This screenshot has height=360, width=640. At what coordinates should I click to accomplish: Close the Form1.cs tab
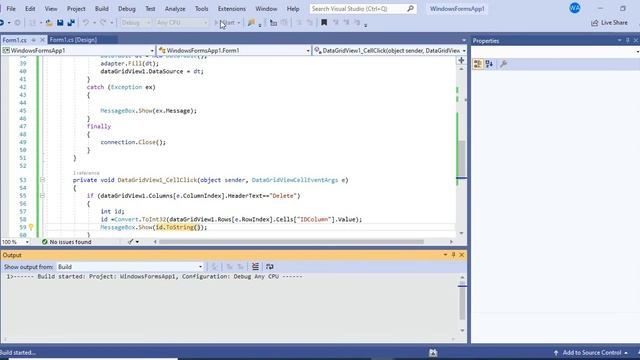pyautogui.click(x=42, y=40)
